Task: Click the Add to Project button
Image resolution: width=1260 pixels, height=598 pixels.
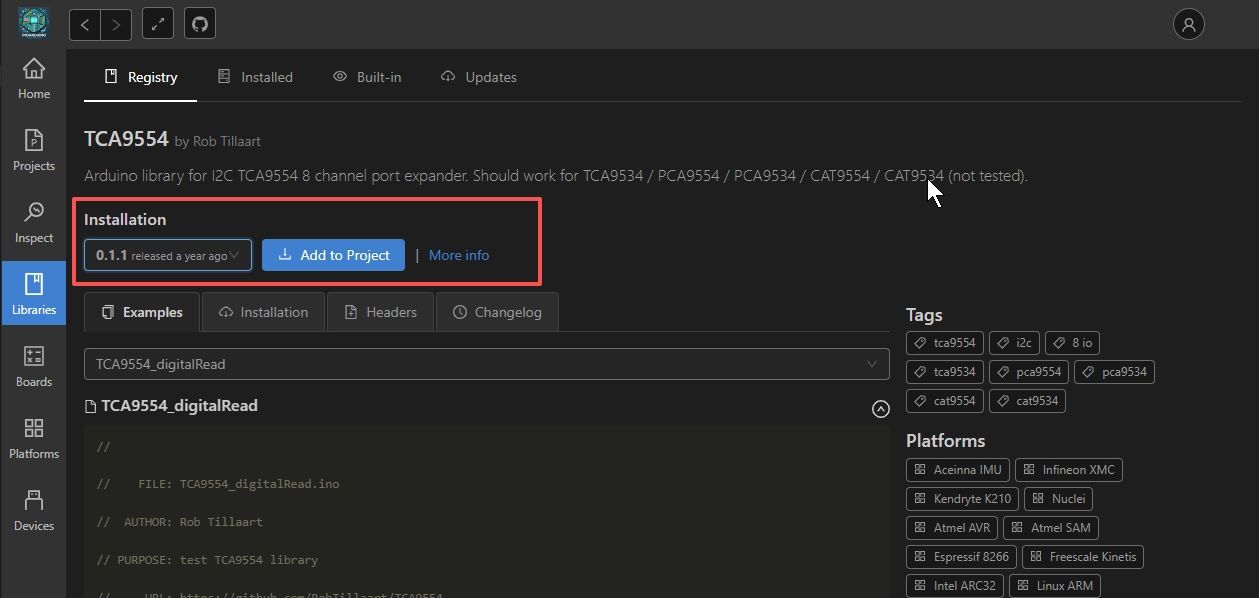Action: pos(333,255)
